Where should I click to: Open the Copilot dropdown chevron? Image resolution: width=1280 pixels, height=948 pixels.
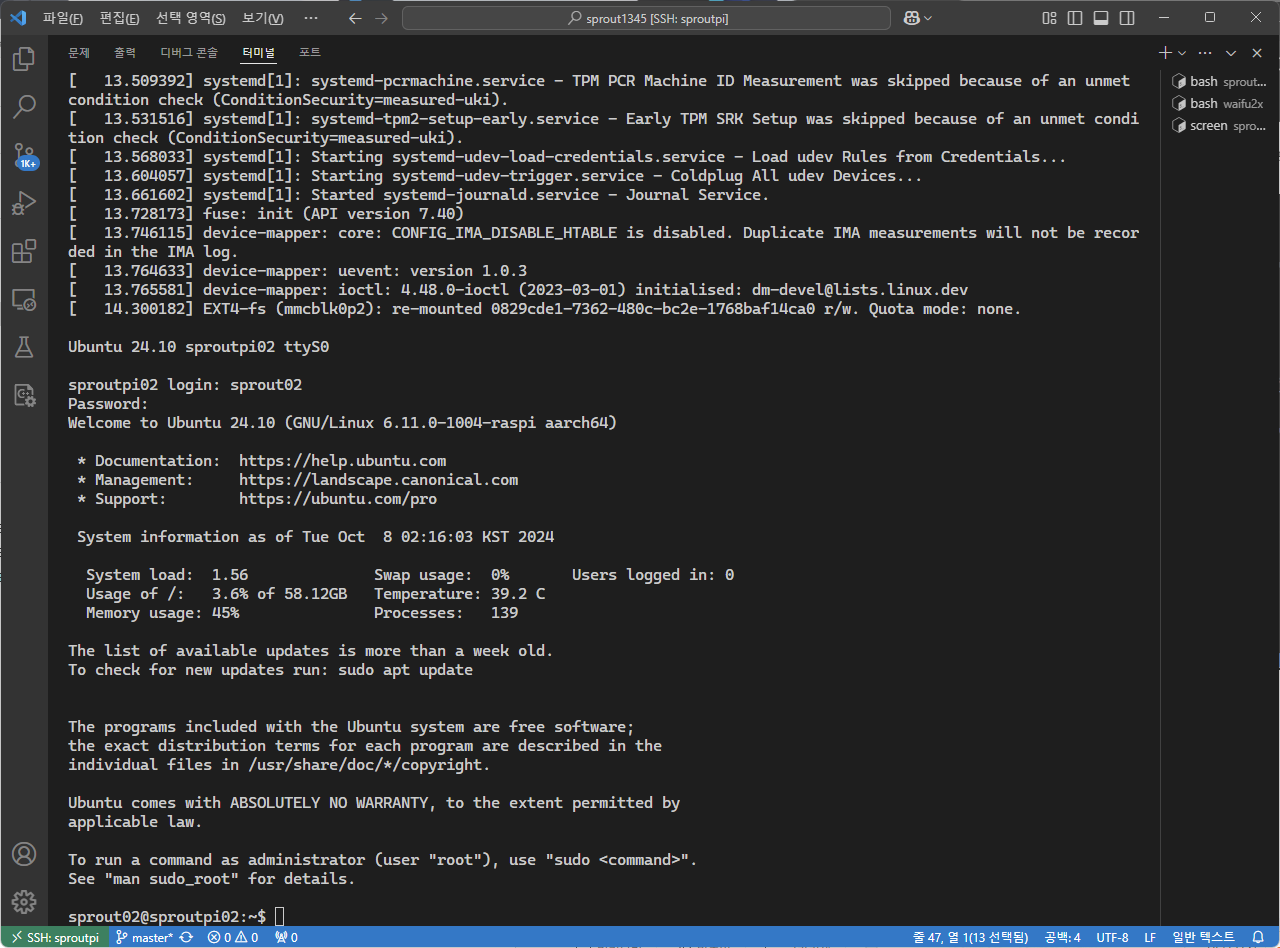click(928, 18)
